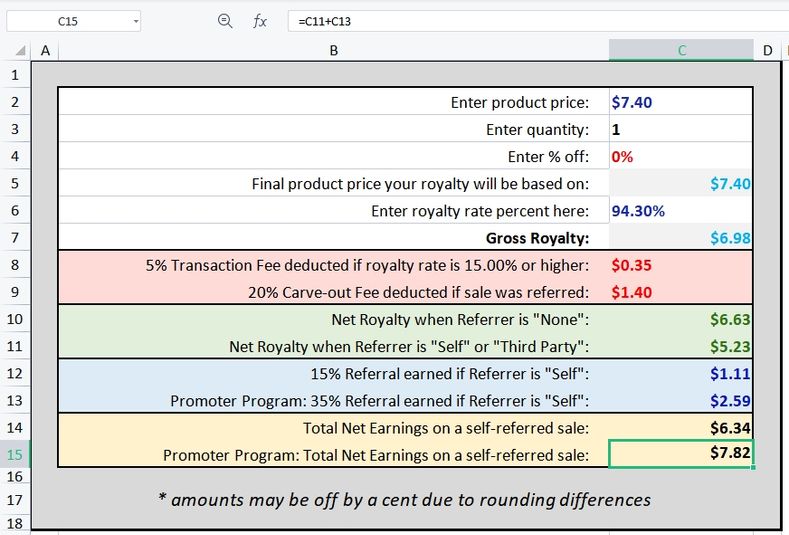Select row 15 header
The image size is (789, 535).
point(15,454)
